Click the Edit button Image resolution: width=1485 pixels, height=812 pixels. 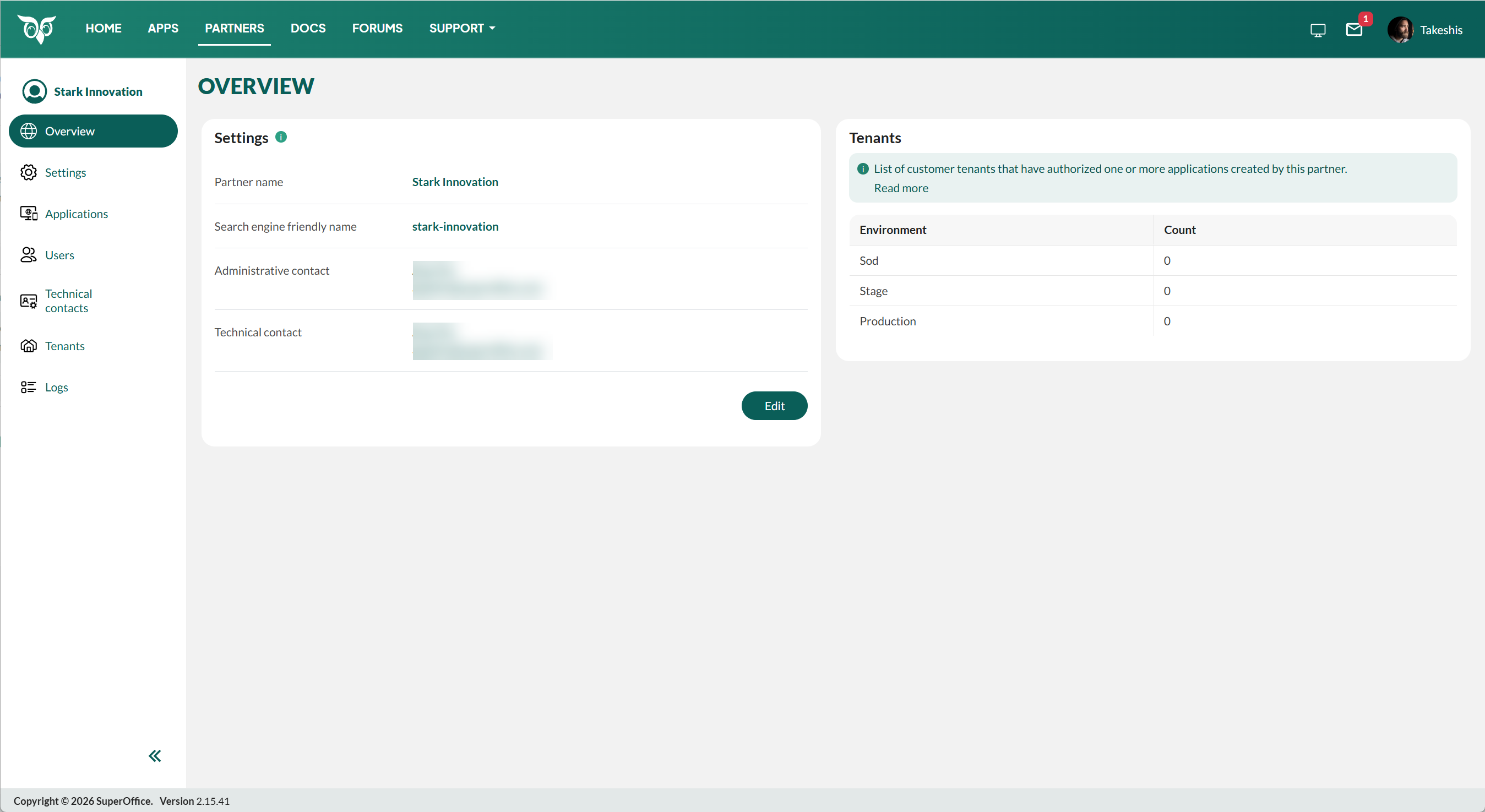[x=774, y=406]
